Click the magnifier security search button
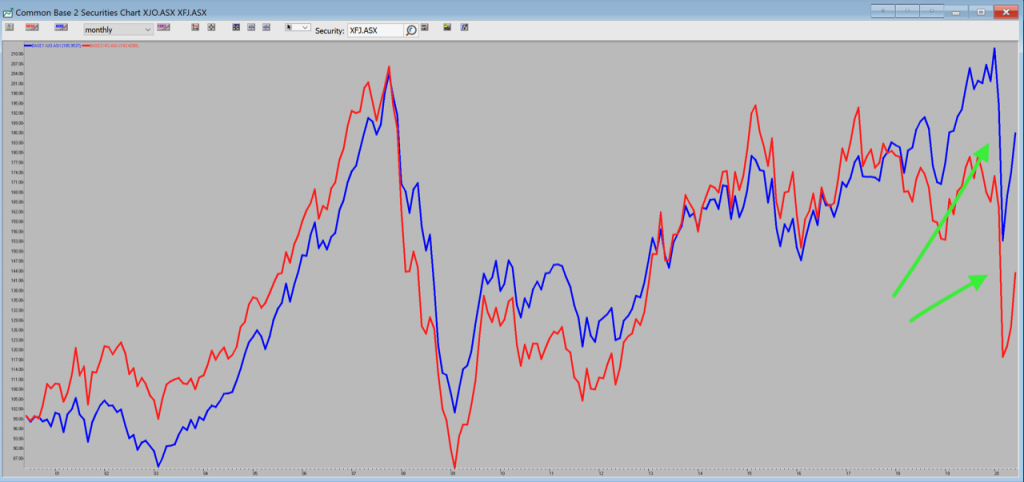Viewport: 1024px width, 482px height. (x=411, y=30)
